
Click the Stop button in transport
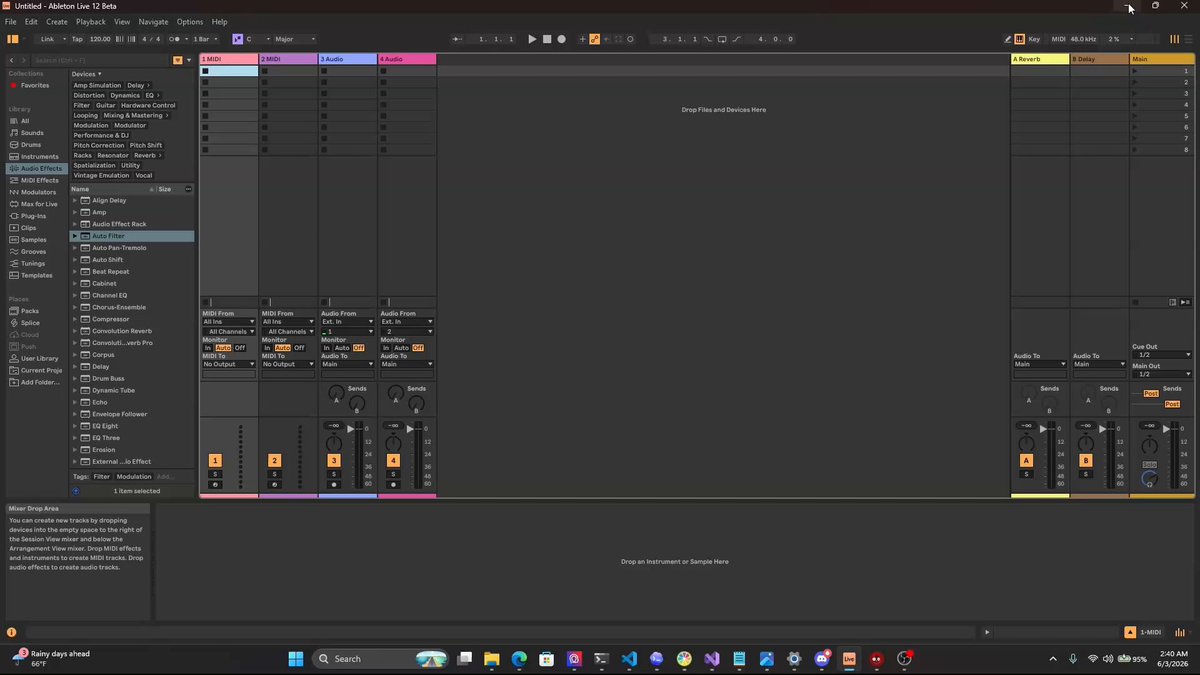click(x=547, y=39)
